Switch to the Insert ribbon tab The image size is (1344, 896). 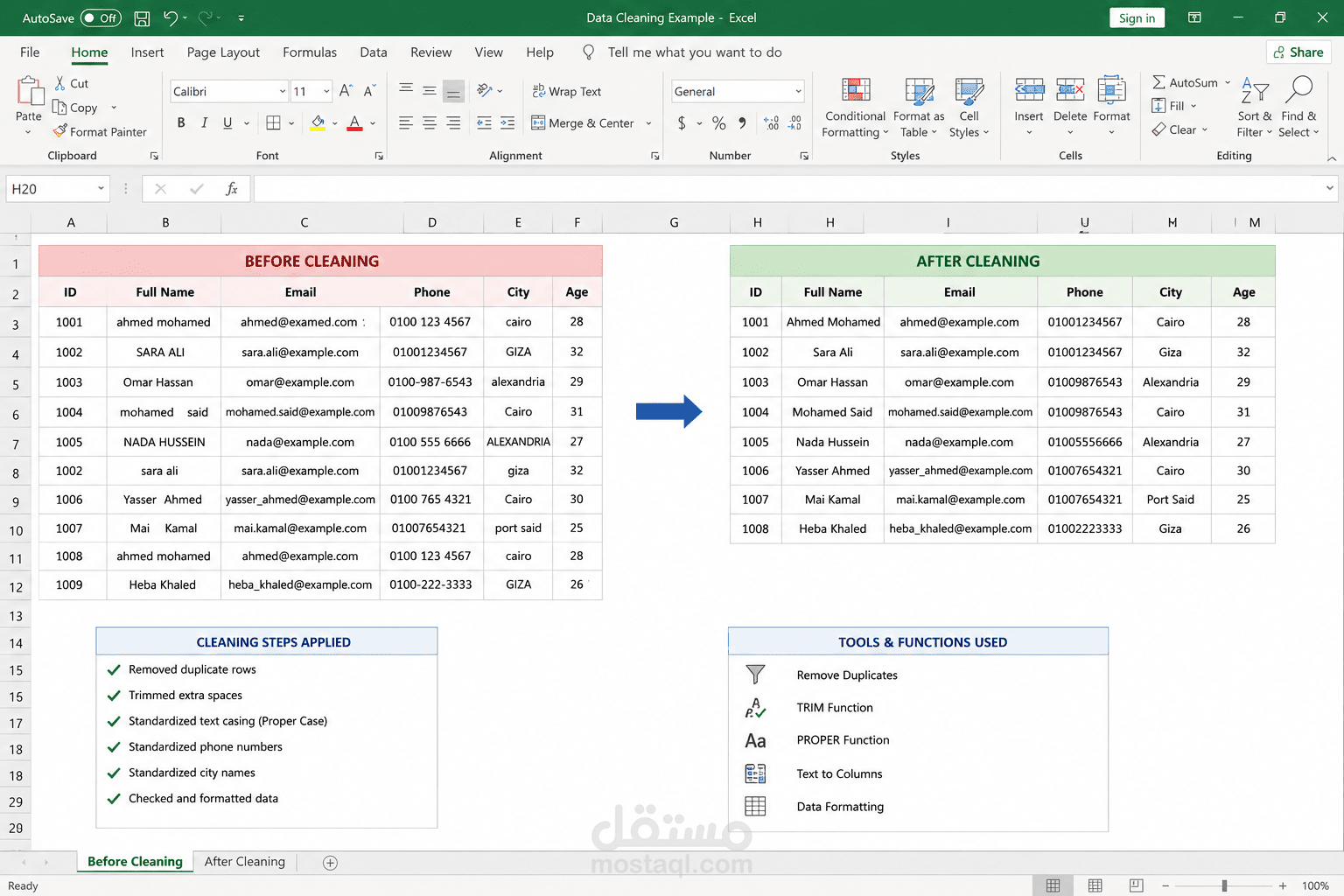coord(147,52)
